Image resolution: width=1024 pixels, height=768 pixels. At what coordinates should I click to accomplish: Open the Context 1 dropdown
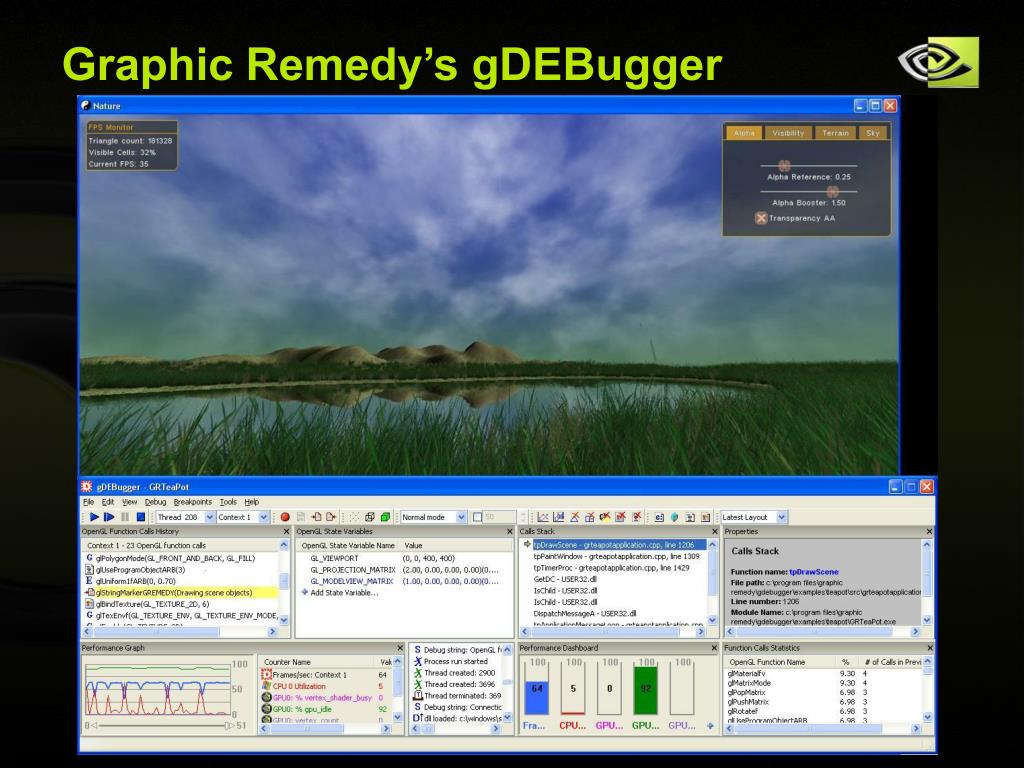pos(263,517)
